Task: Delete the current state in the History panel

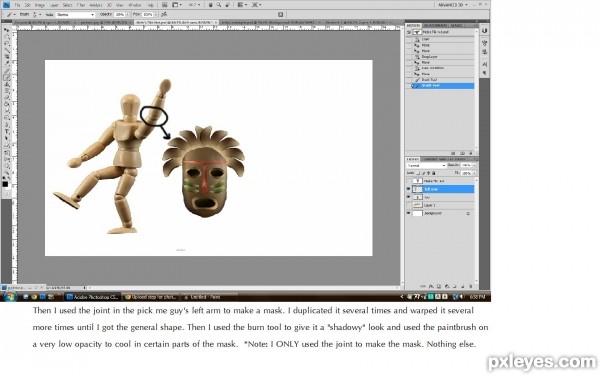Action: point(471,153)
